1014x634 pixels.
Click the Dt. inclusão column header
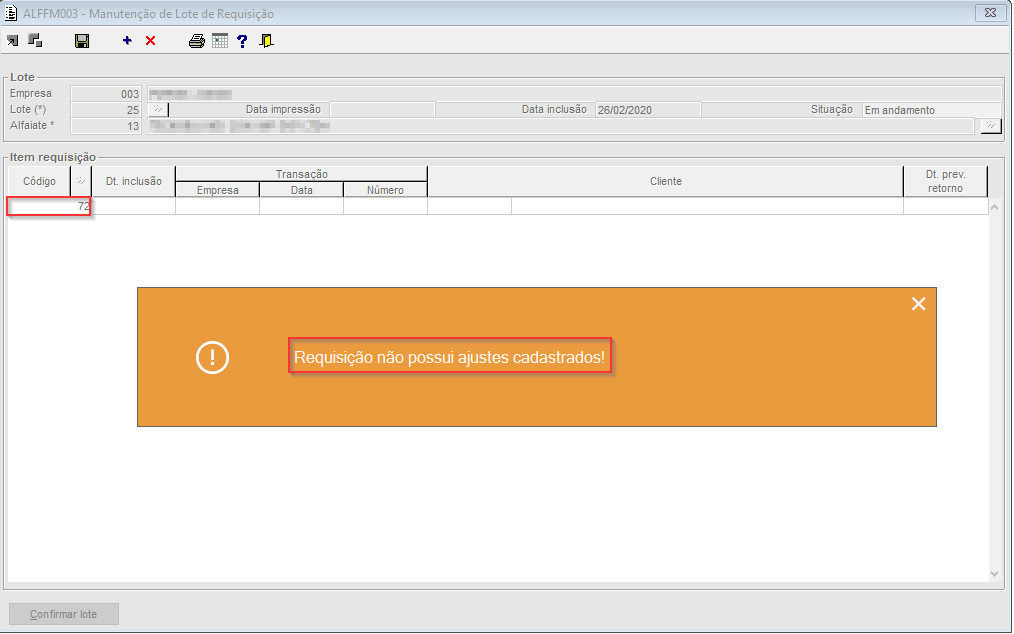133,181
